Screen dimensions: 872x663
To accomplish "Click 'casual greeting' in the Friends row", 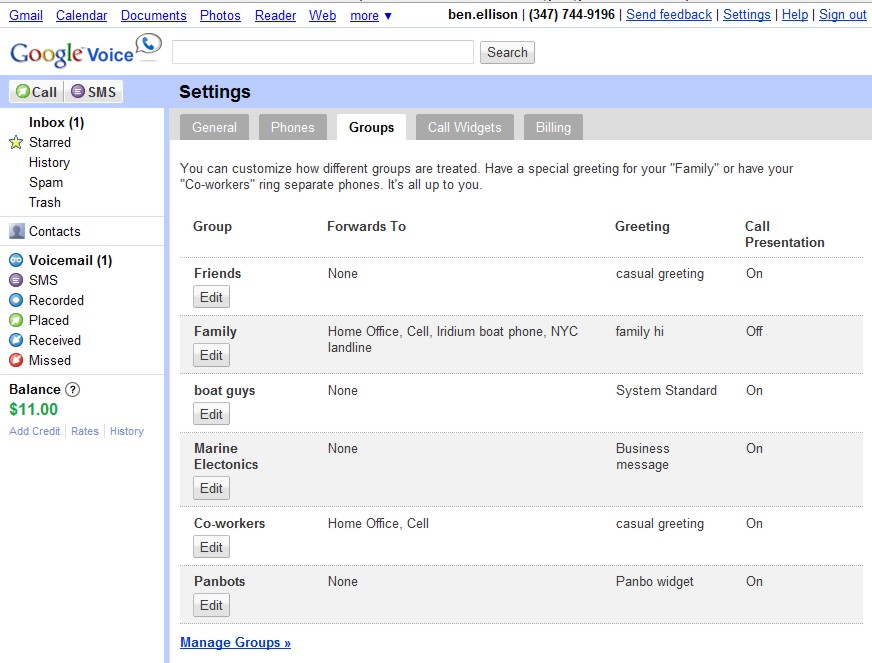I will (660, 274).
